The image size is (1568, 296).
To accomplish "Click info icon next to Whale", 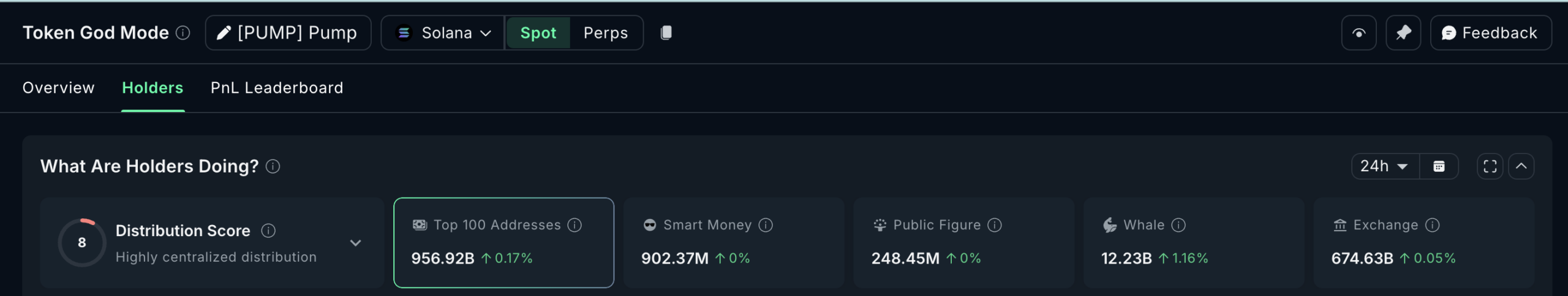I will [1178, 225].
